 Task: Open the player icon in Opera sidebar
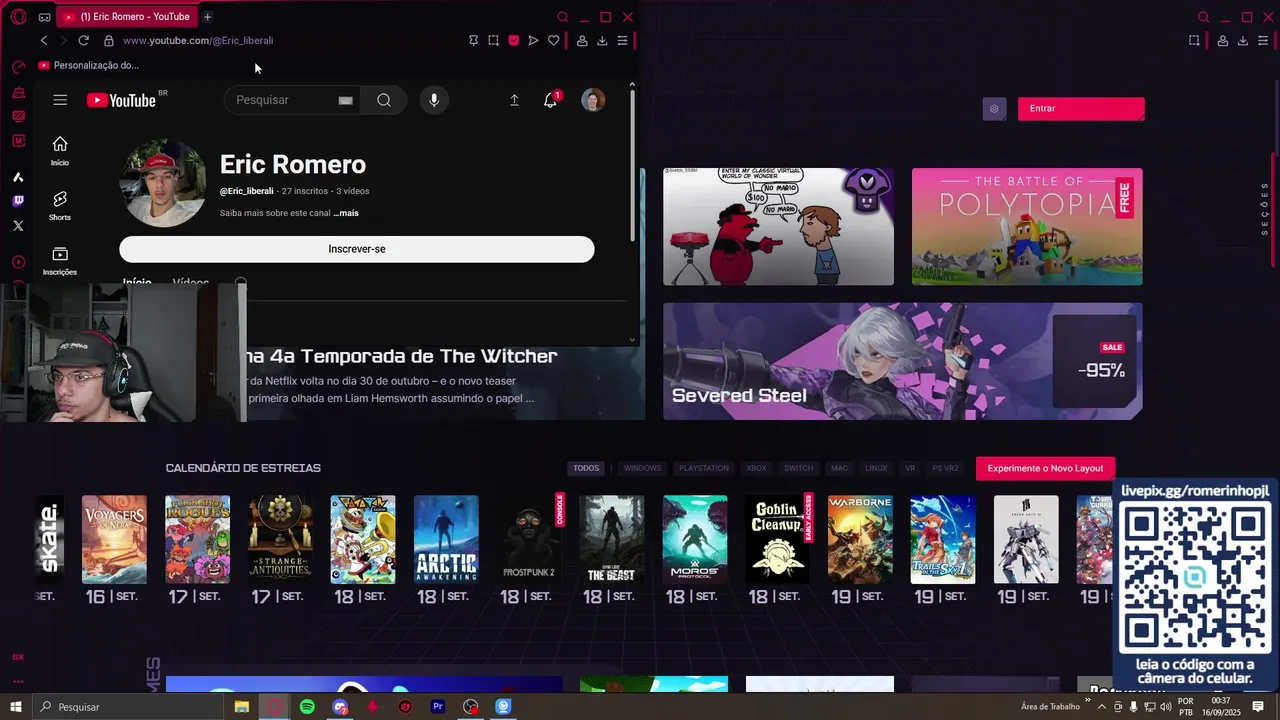tap(18, 262)
